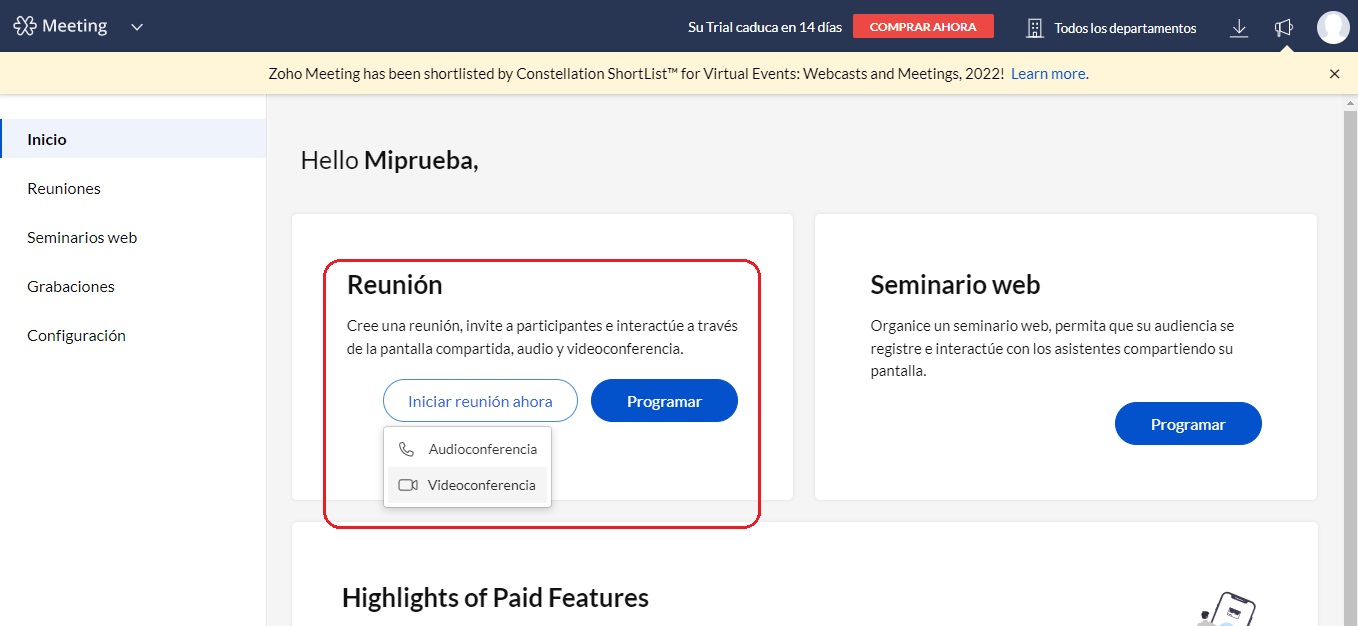Viewport: 1358px width, 626px height.
Task: Expand the Meeting app switcher chevron
Action: (137, 27)
